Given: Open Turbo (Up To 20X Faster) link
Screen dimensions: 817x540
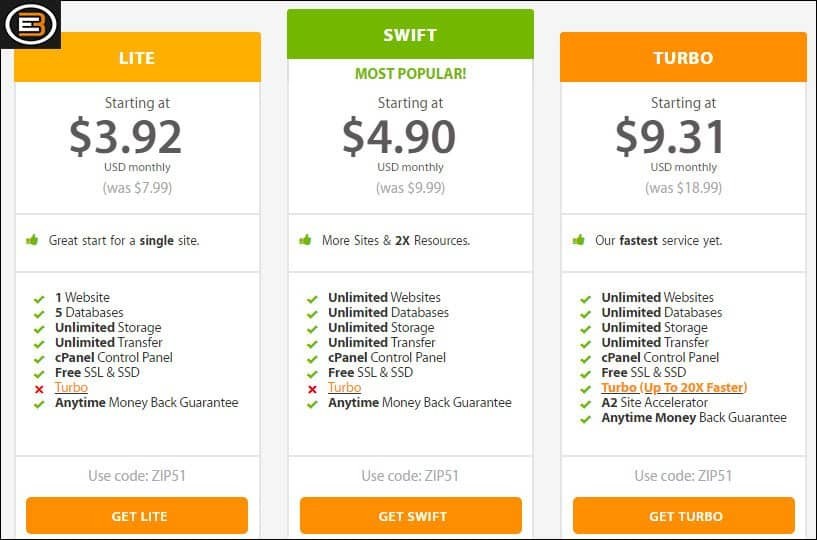Looking at the screenshot, I should pos(674,388).
